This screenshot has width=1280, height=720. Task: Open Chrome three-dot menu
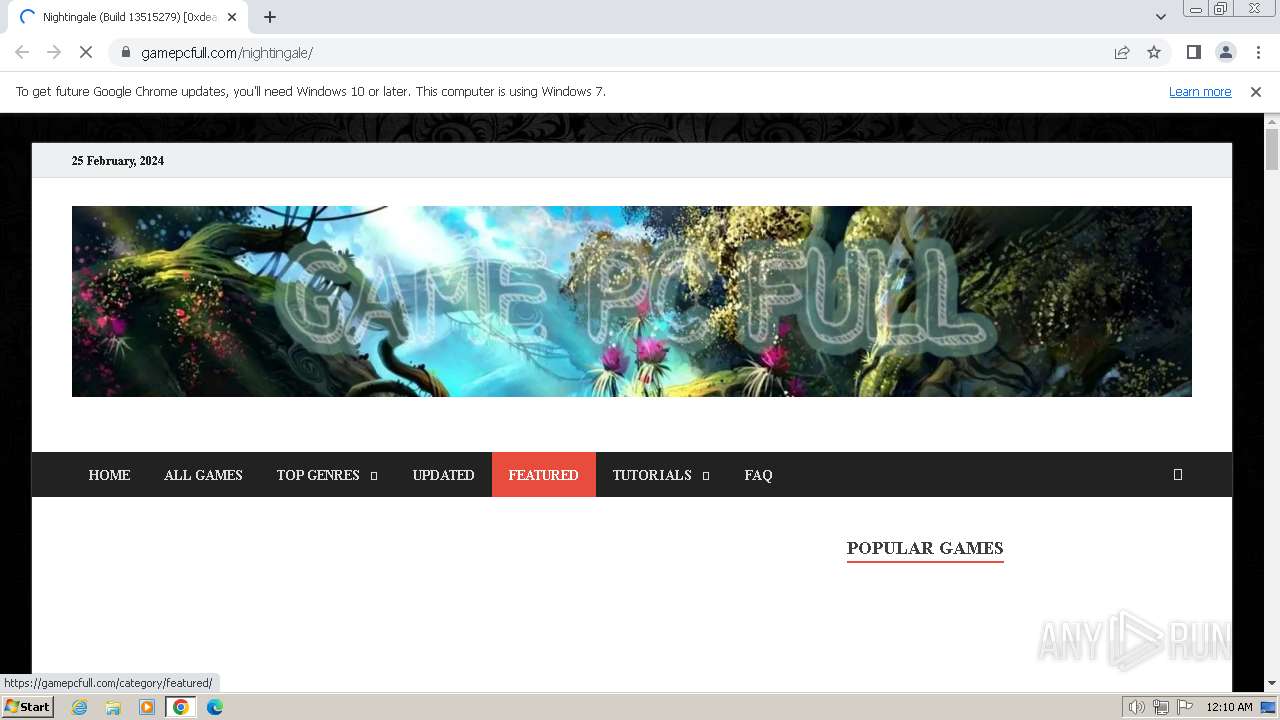click(x=1258, y=52)
